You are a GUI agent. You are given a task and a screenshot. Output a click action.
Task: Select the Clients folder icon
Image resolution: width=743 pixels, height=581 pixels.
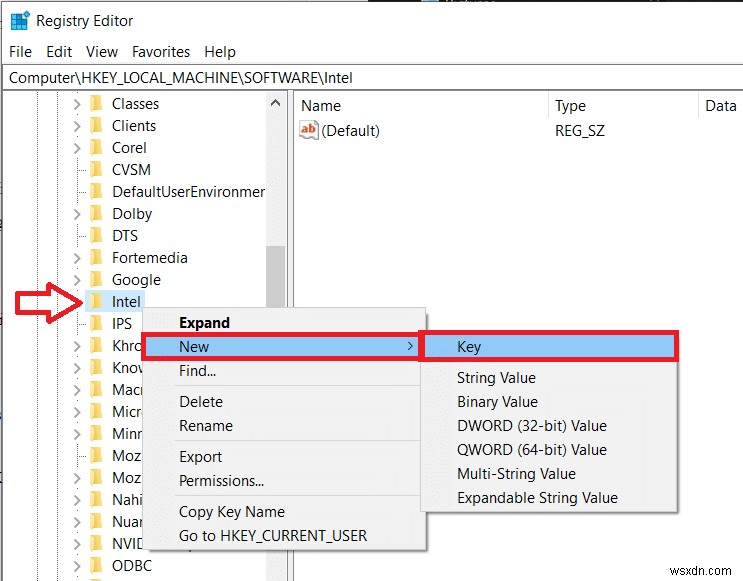96,126
